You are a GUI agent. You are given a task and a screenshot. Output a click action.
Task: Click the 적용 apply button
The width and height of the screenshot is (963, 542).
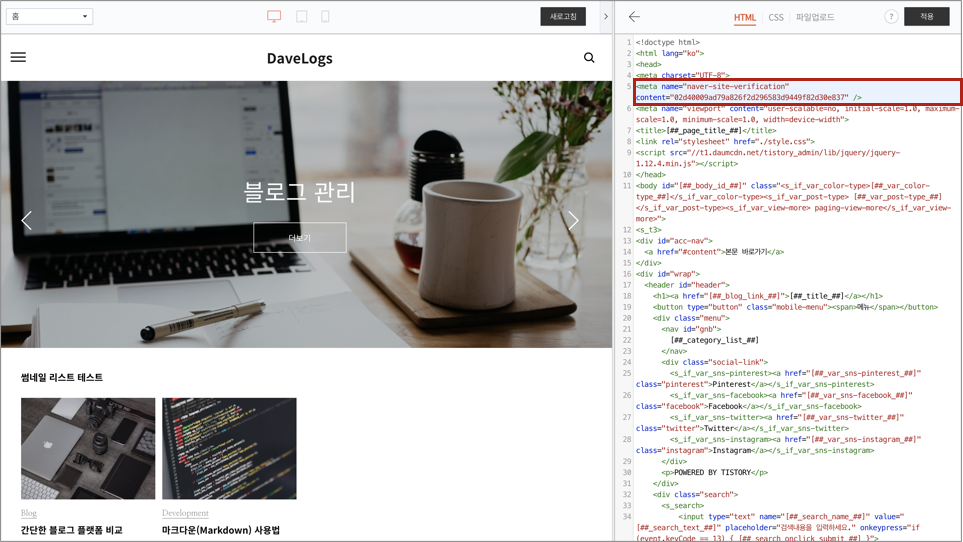(x=927, y=17)
